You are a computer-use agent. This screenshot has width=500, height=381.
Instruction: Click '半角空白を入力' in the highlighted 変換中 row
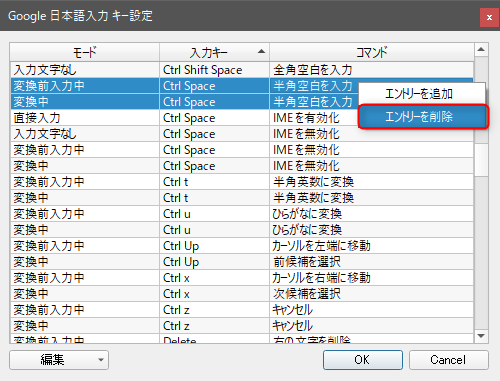click(x=313, y=102)
